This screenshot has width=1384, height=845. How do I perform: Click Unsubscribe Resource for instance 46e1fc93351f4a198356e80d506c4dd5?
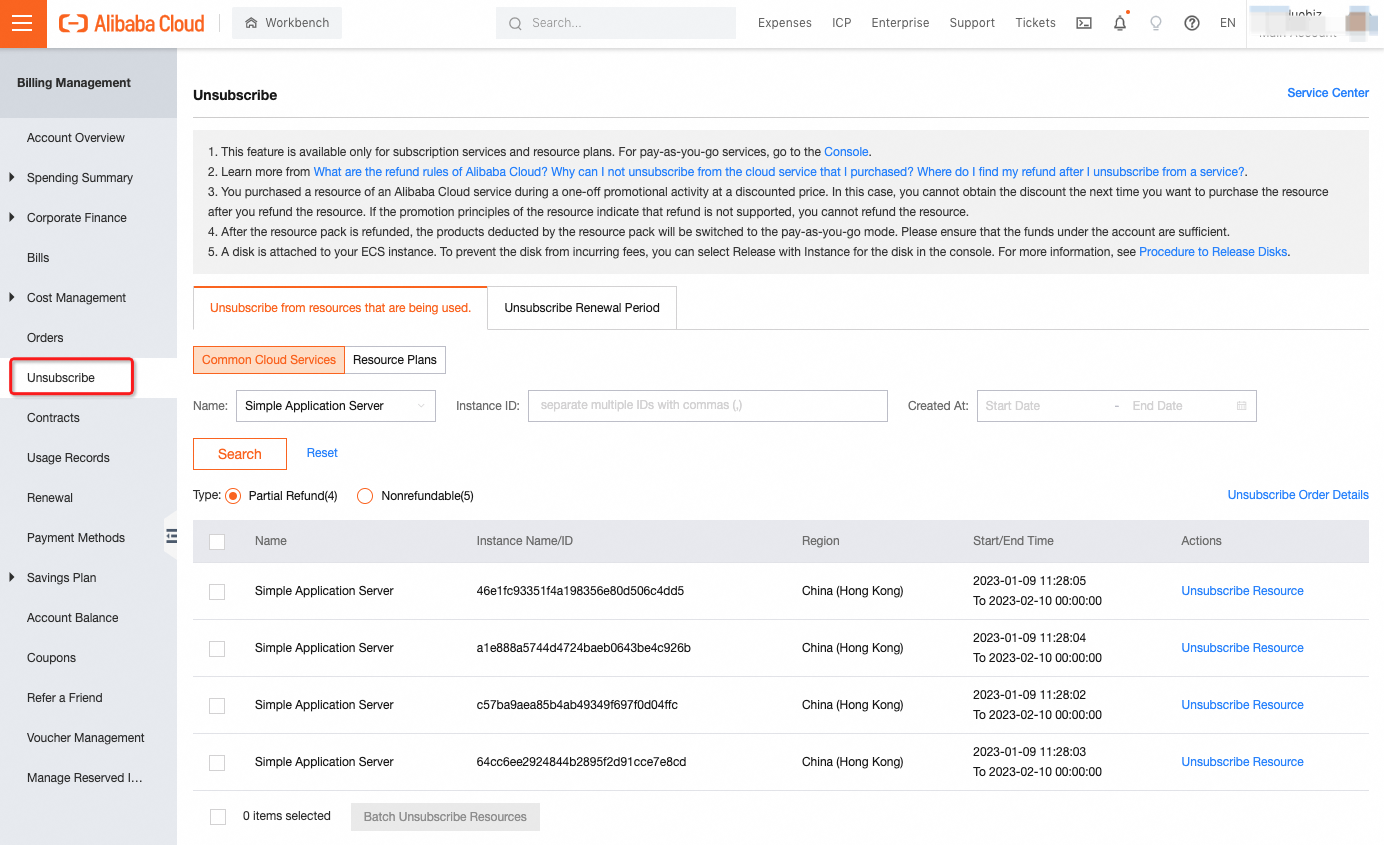tap(1242, 591)
